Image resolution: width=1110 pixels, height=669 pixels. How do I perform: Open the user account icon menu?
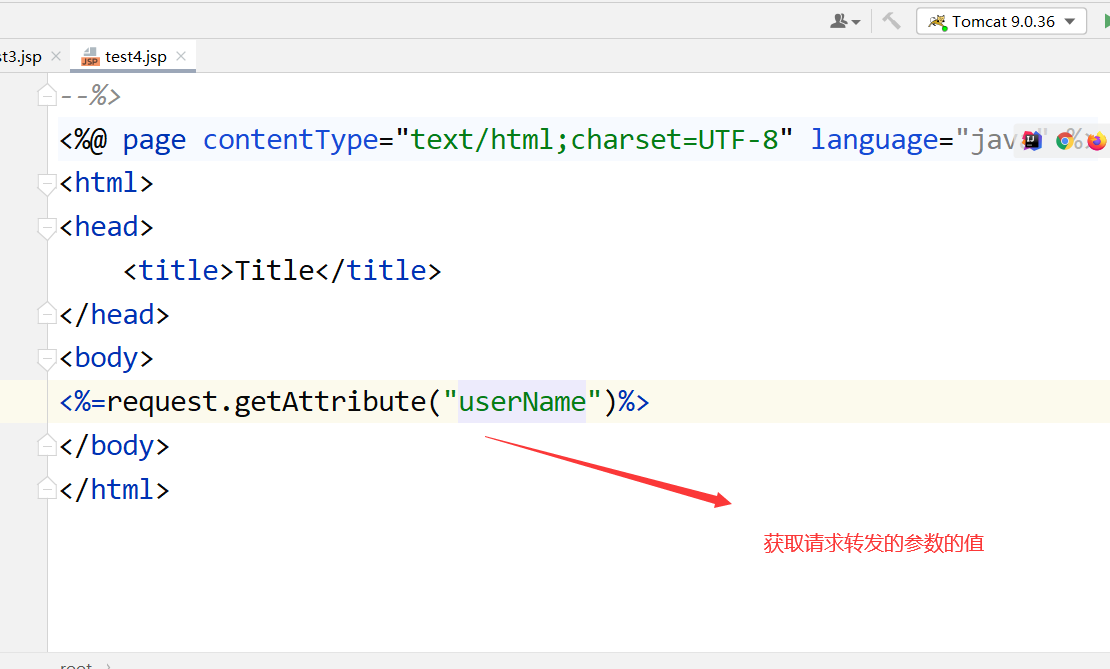(845, 21)
